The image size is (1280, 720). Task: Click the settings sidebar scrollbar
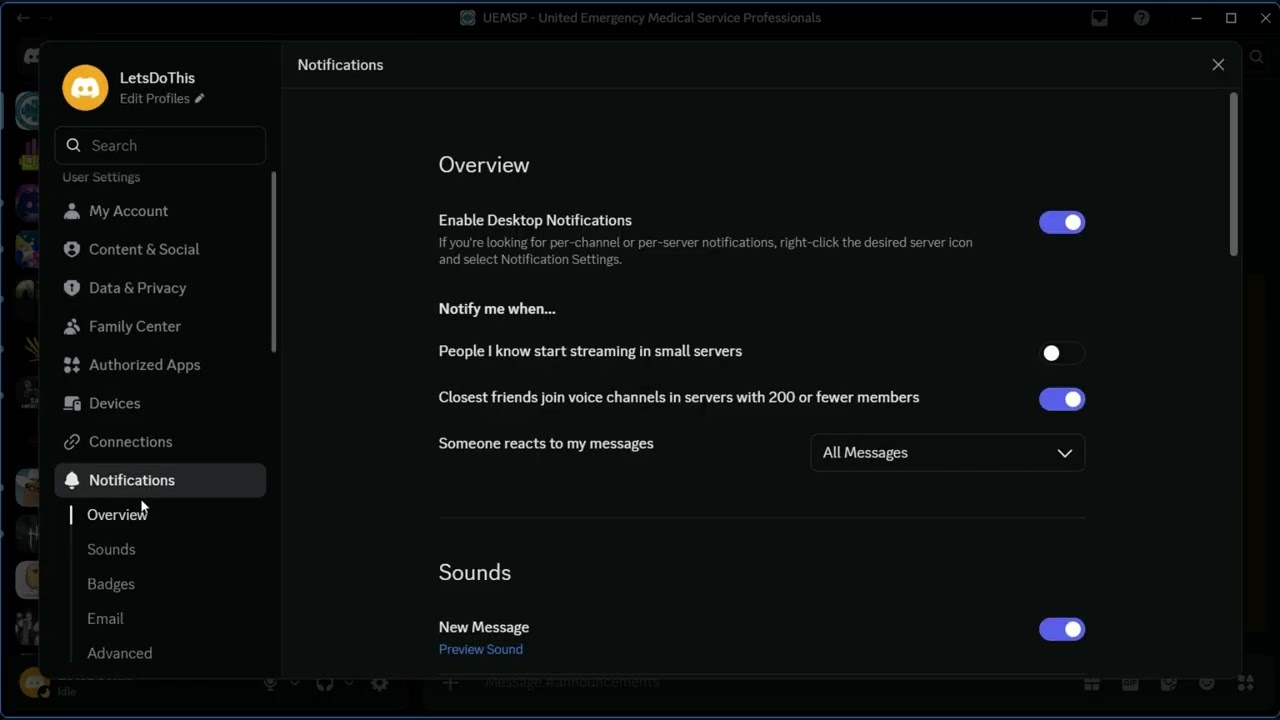coord(274,262)
